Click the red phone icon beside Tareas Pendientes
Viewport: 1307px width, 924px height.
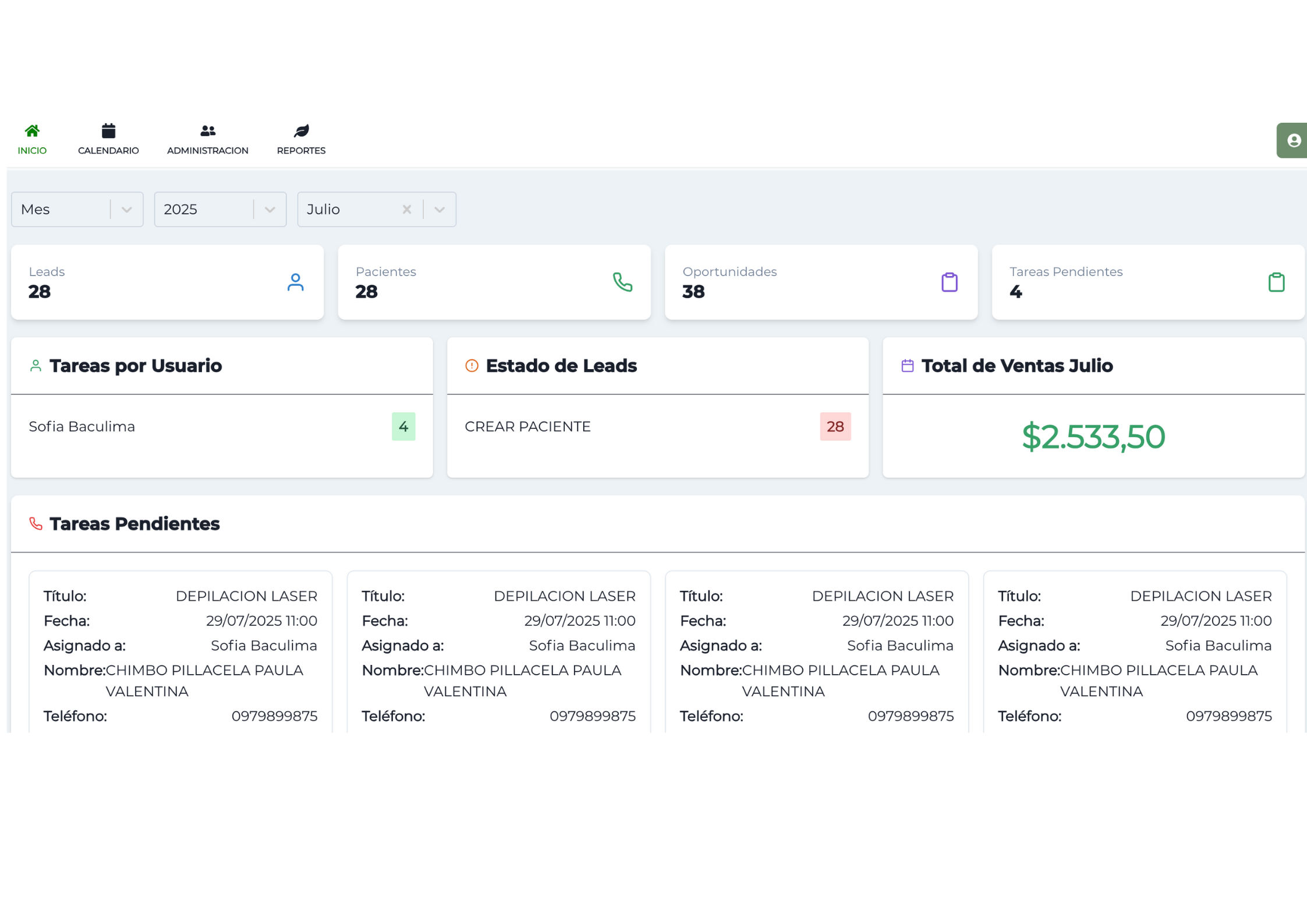click(x=36, y=523)
